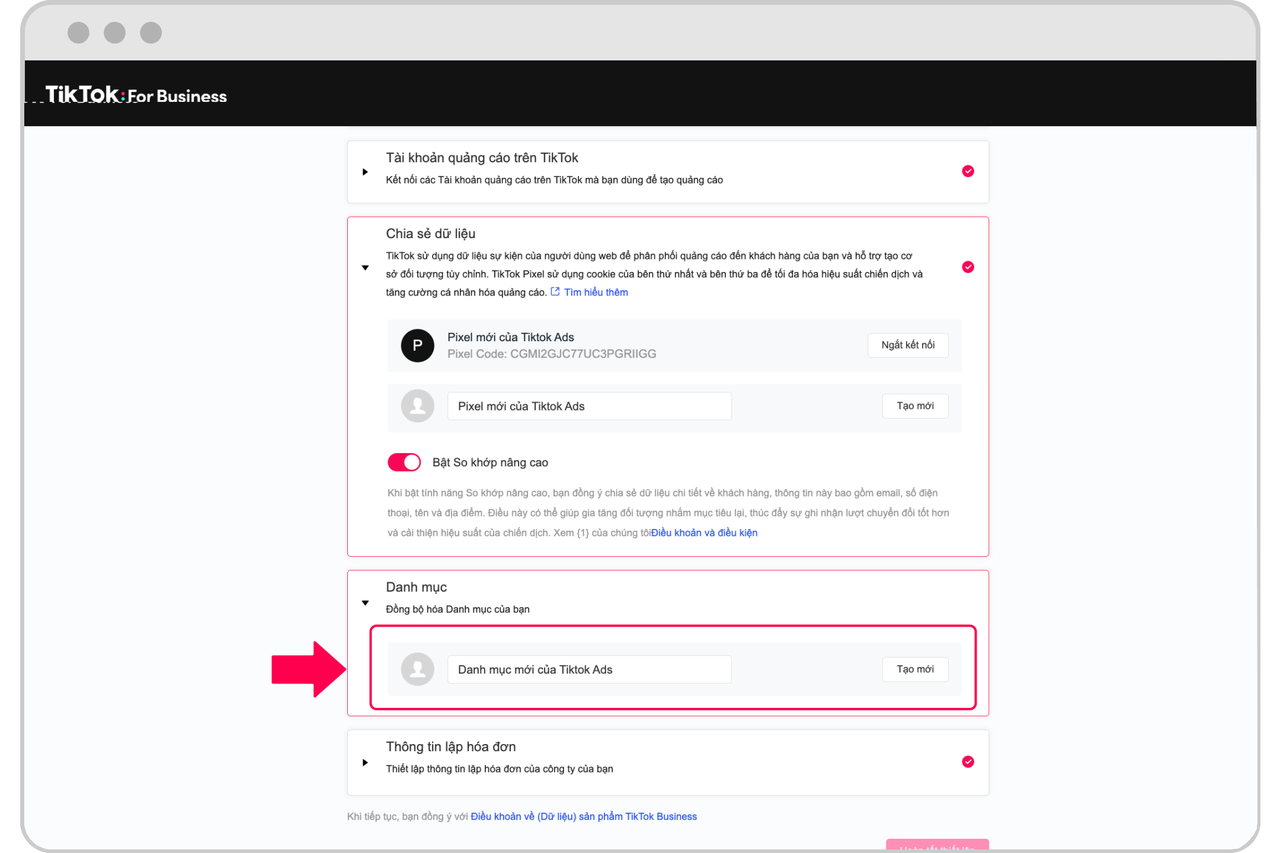
Task: Click the checkmark on Tài khoản quảng cáo trên TikTok
Action: 967,171
